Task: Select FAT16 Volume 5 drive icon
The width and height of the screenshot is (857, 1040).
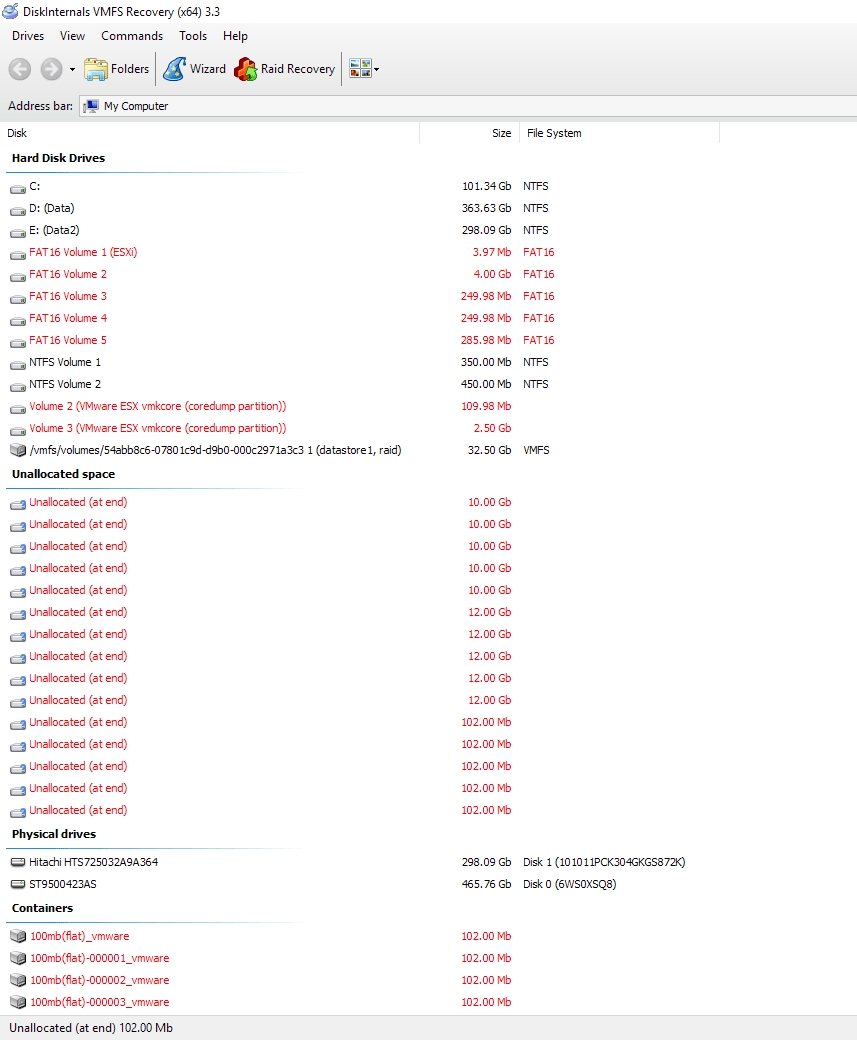Action: point(18,342)
